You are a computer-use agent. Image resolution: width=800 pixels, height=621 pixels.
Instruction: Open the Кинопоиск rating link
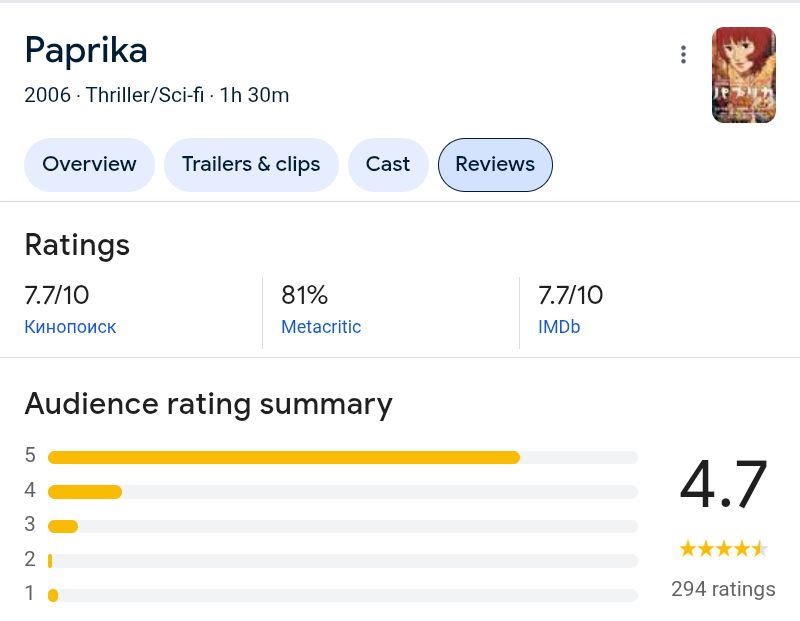tap(70, 327)
